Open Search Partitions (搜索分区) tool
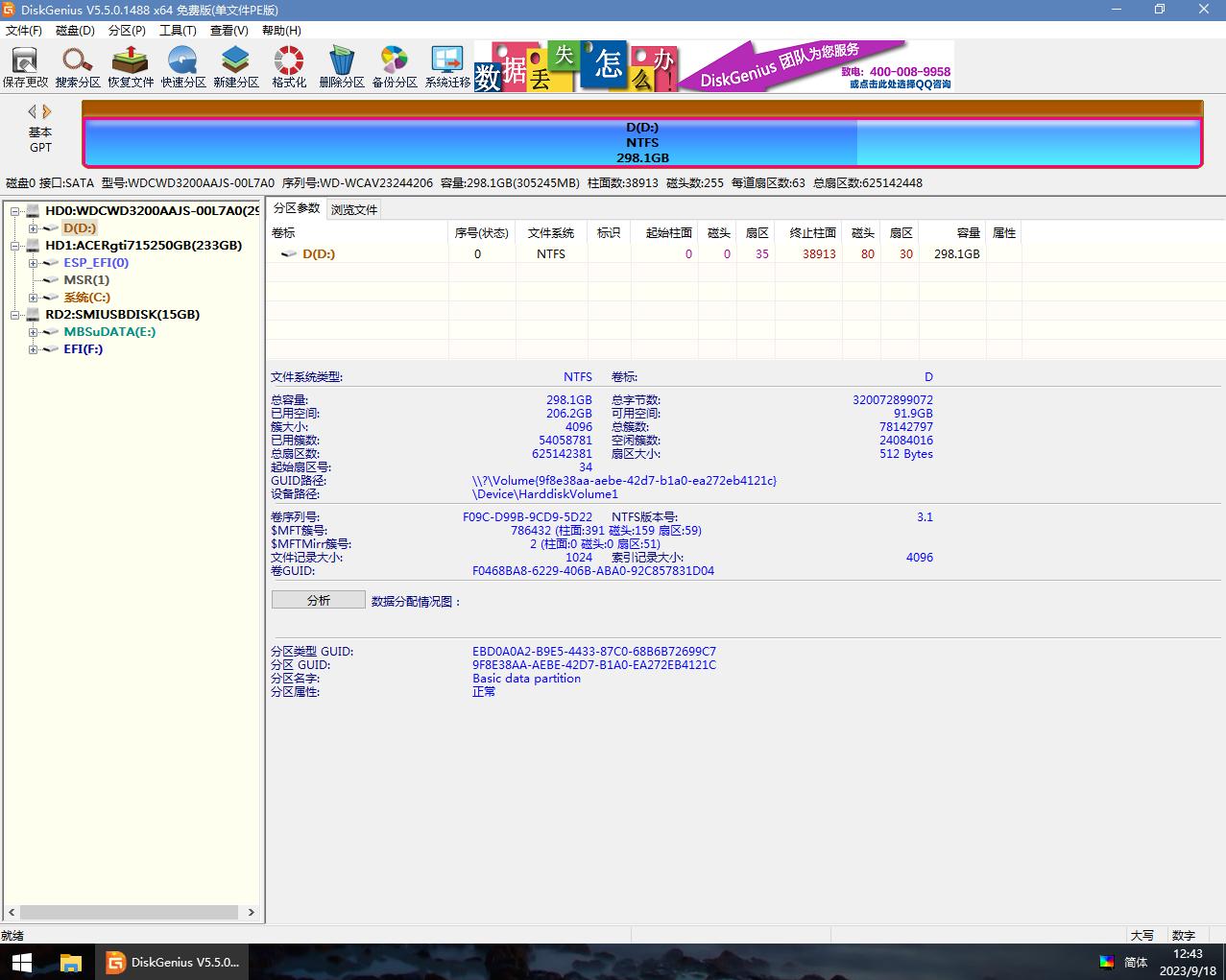Image resolution: width=1226 pixels, height=980 pixels. (x=78, y=67)
